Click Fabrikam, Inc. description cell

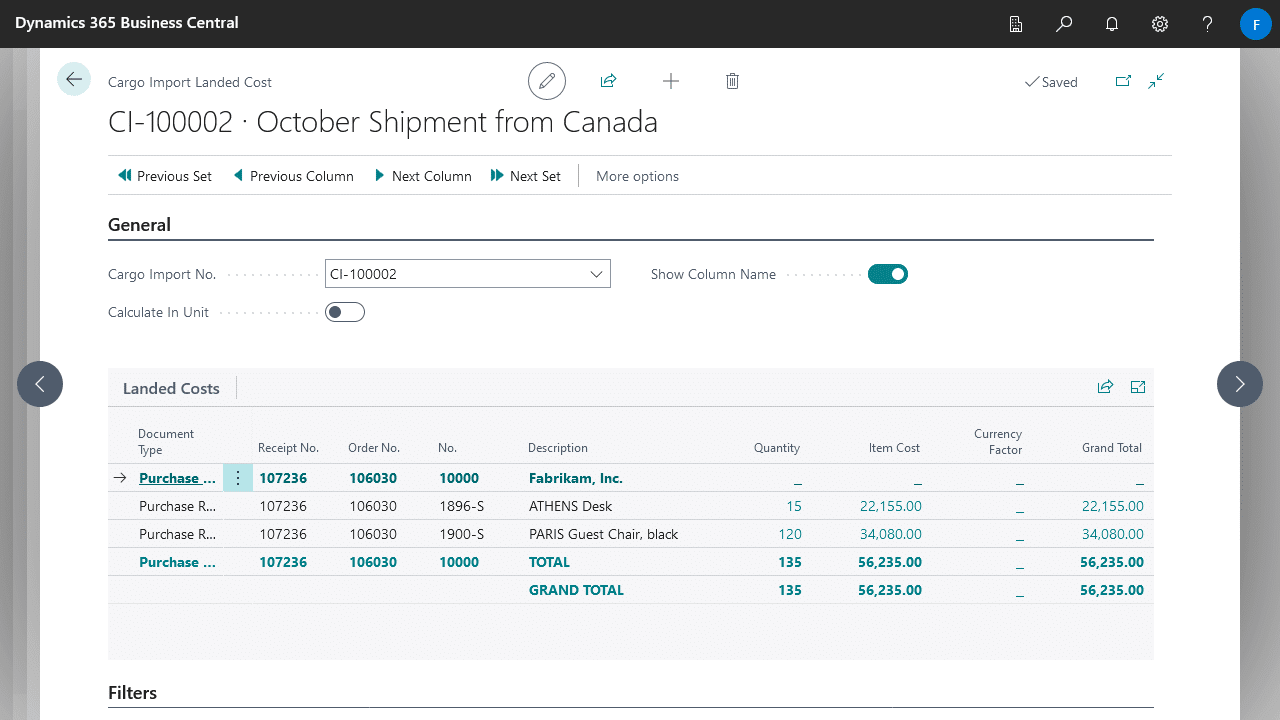coord(576,478)
